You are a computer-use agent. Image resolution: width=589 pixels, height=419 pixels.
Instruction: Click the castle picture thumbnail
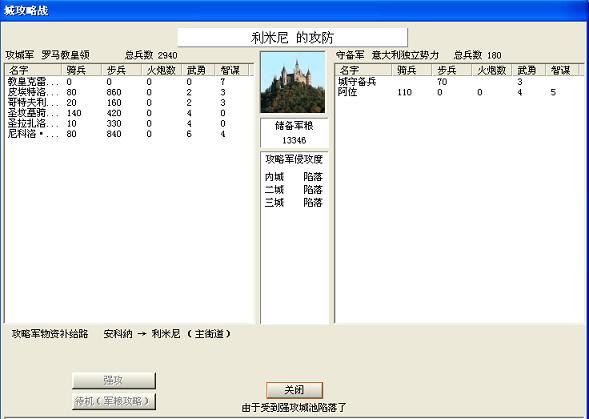pyautogui.click(x=293, y=82)
